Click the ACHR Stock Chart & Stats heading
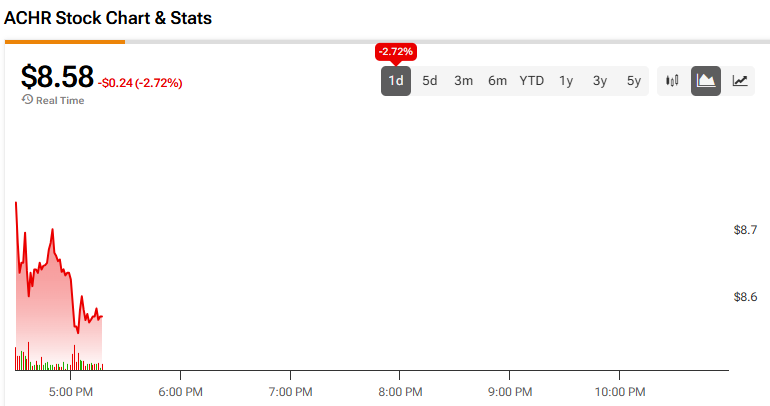770x406 pixels. click(108, 19)
